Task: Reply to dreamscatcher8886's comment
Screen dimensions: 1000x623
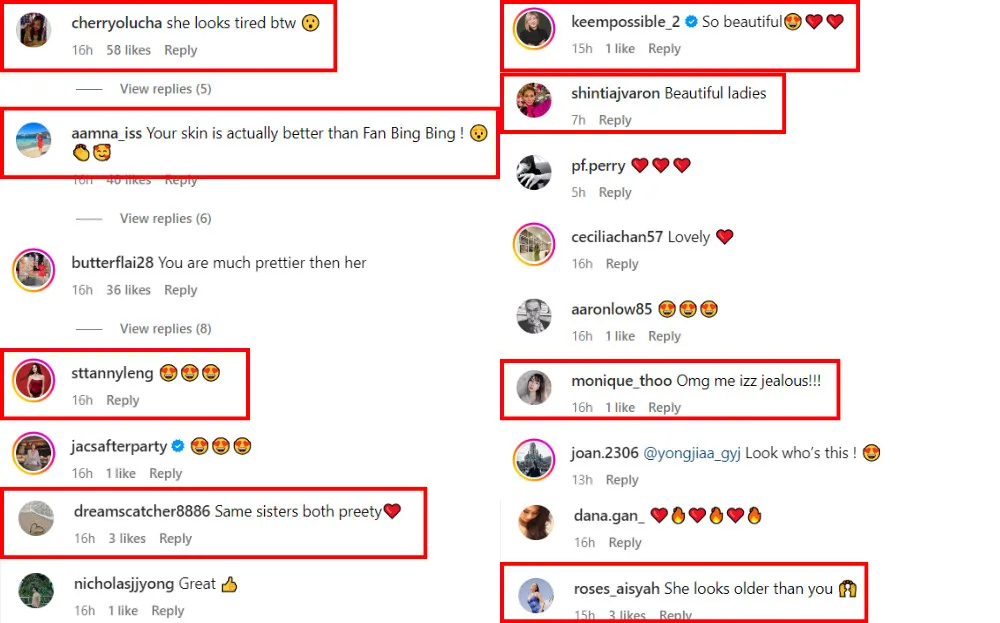Action: [x=175, y=539]
